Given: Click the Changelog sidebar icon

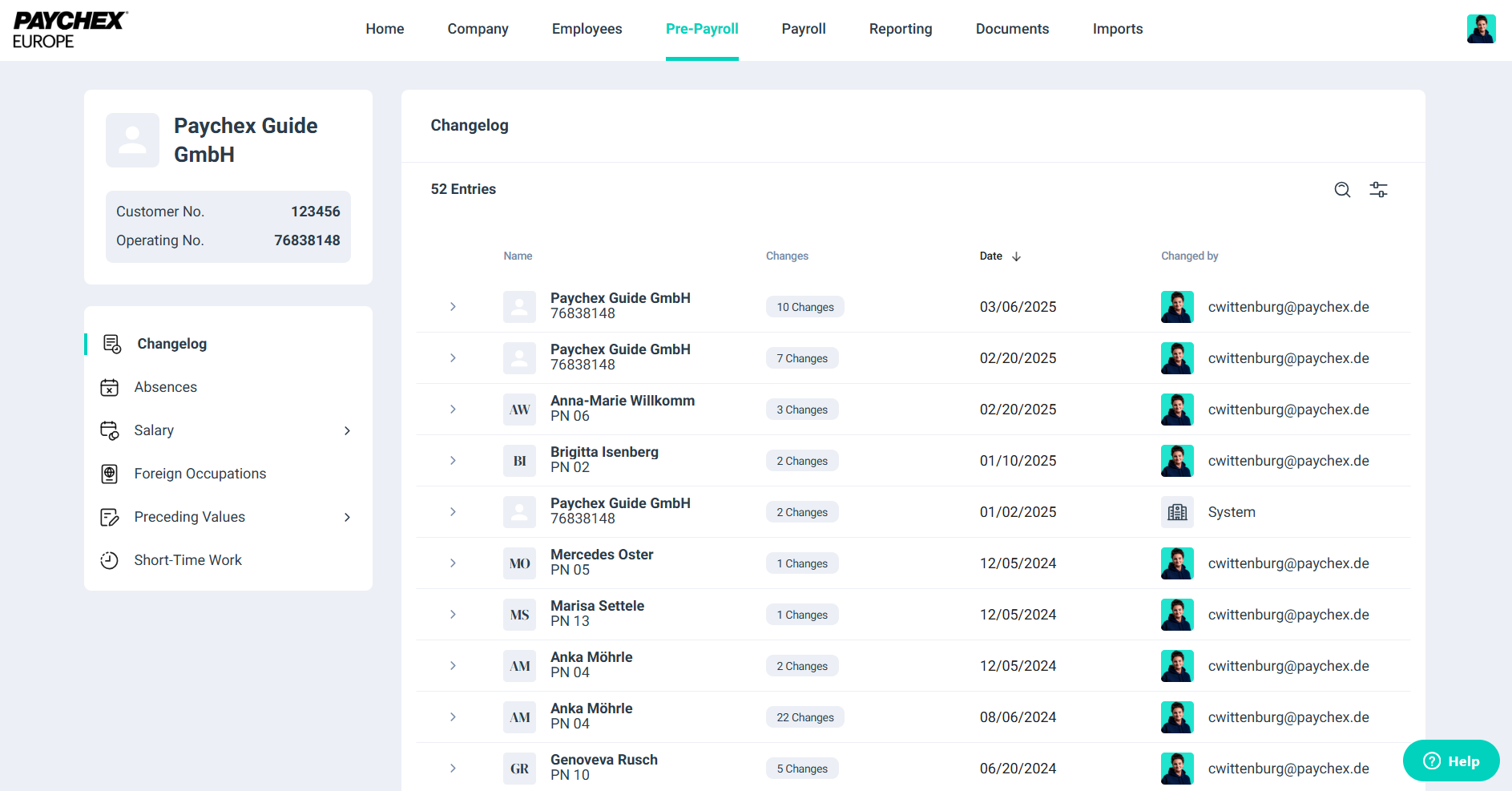Looking at the screenshot, I should click(x=111, y=344).
